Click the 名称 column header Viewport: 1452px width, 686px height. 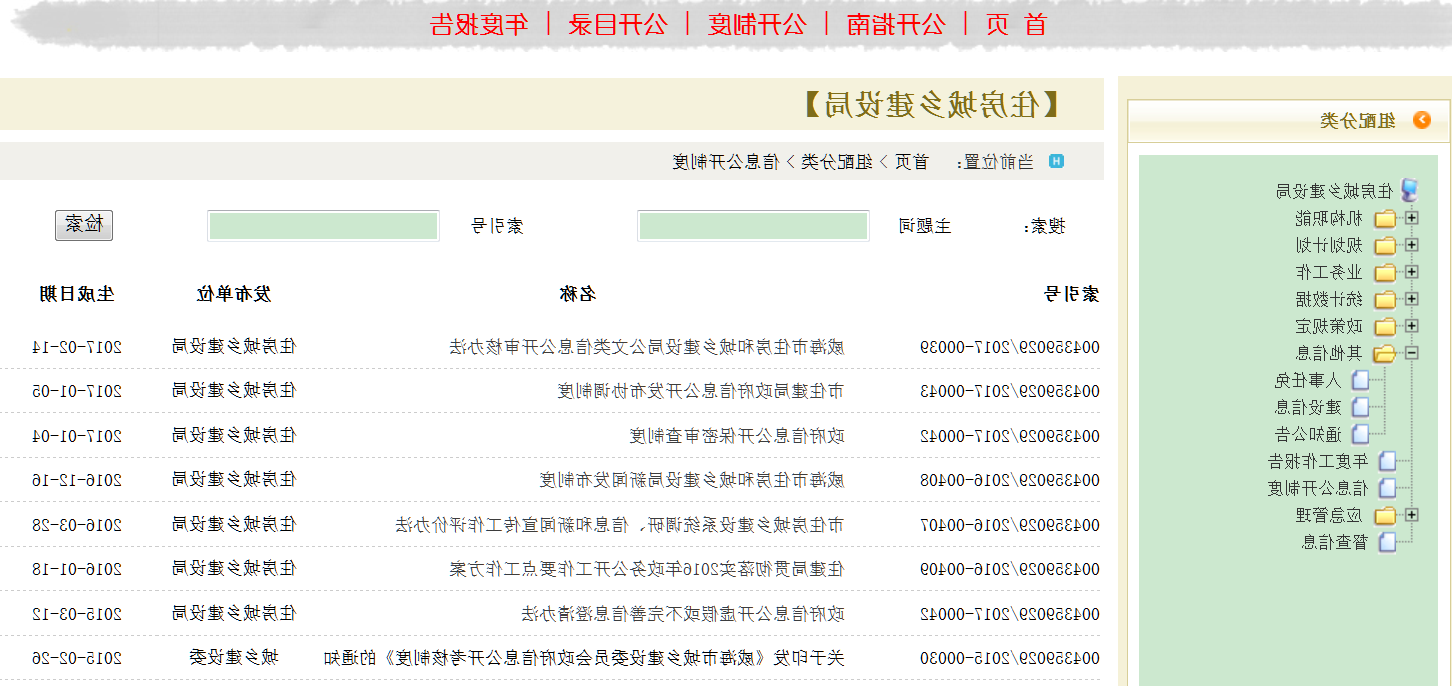tap(577, 293)
